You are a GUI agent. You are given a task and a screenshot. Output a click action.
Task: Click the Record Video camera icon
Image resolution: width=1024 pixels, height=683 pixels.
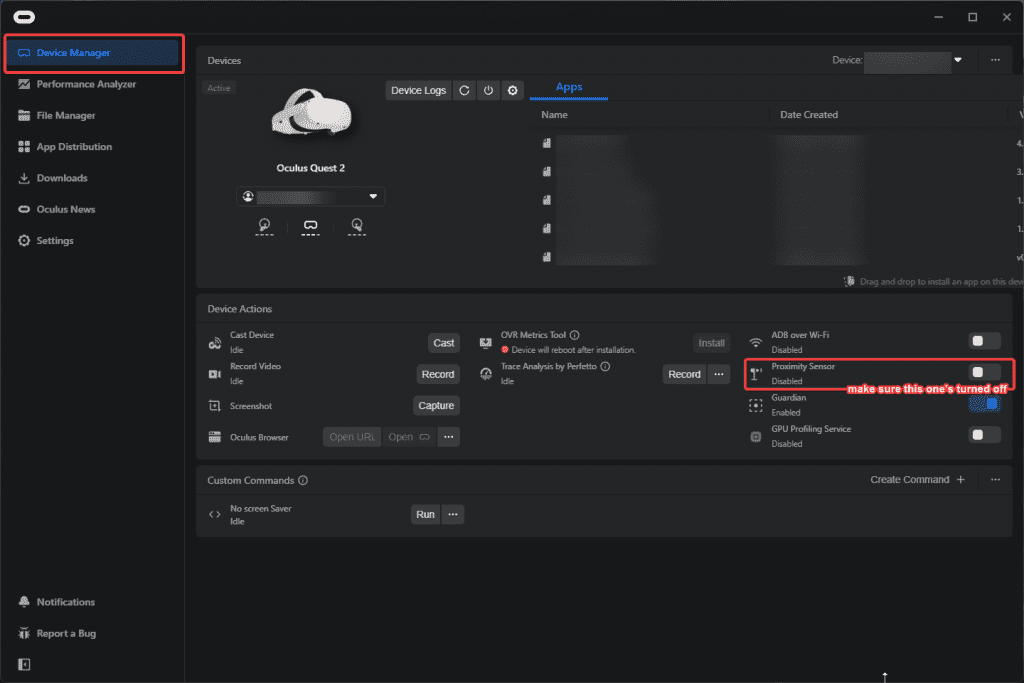214,375
